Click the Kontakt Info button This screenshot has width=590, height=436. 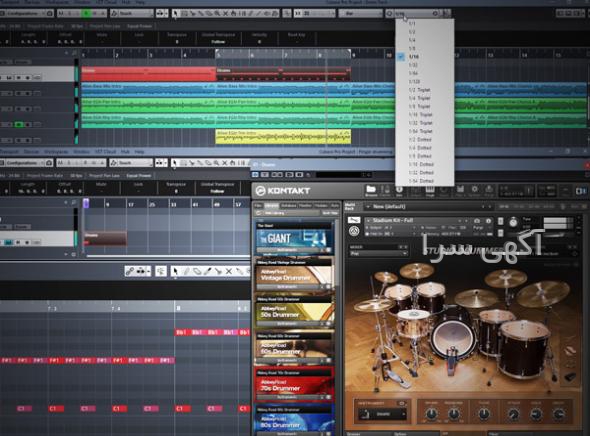point(399,190)
